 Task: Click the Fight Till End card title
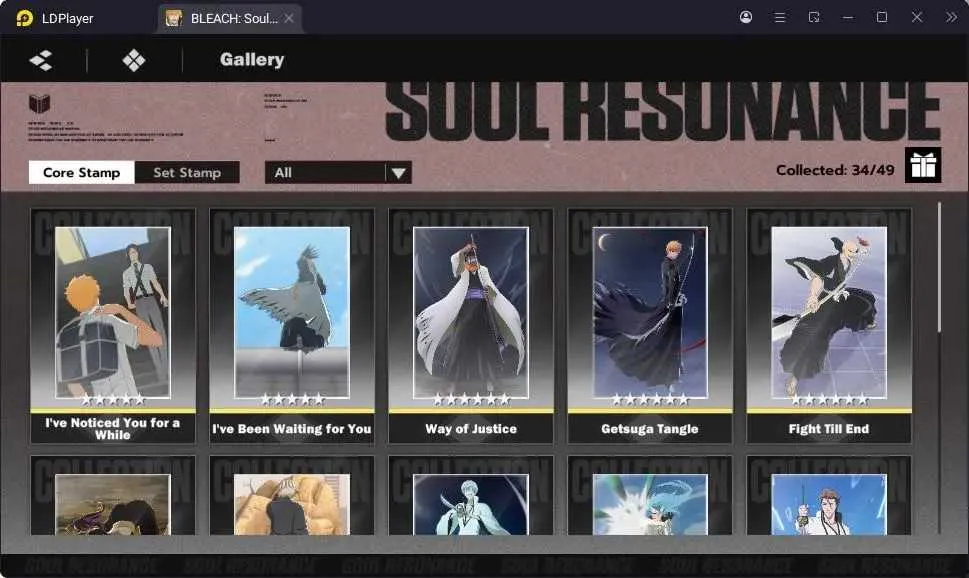point(829,428)
